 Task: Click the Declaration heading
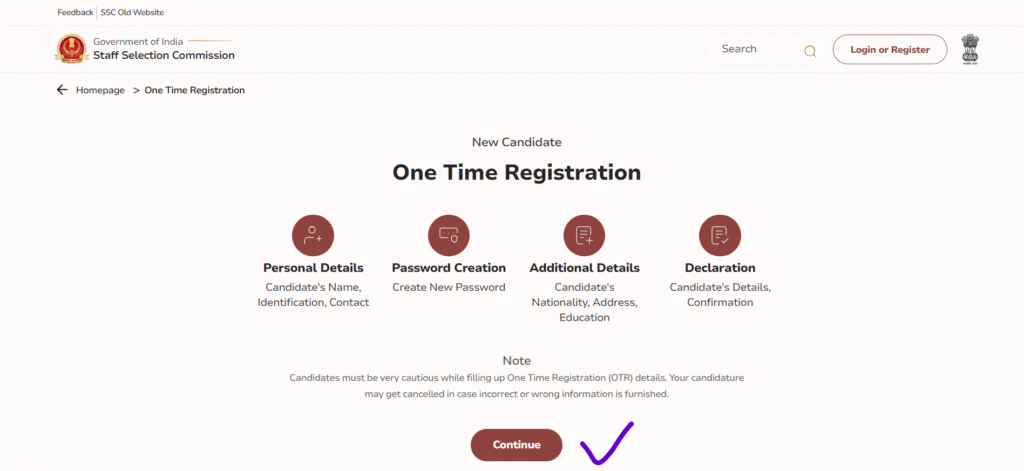720,268
